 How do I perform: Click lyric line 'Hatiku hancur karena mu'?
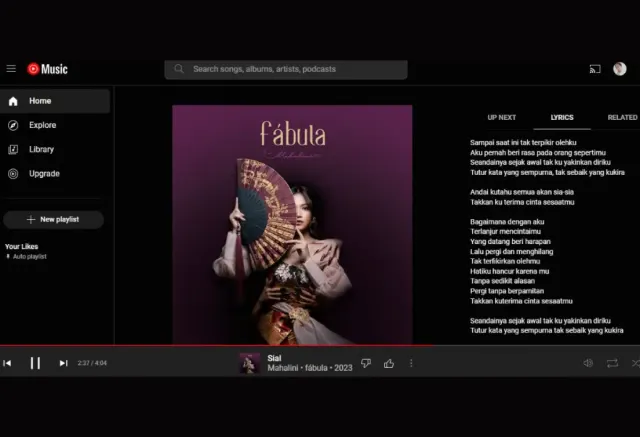point(509,271)
